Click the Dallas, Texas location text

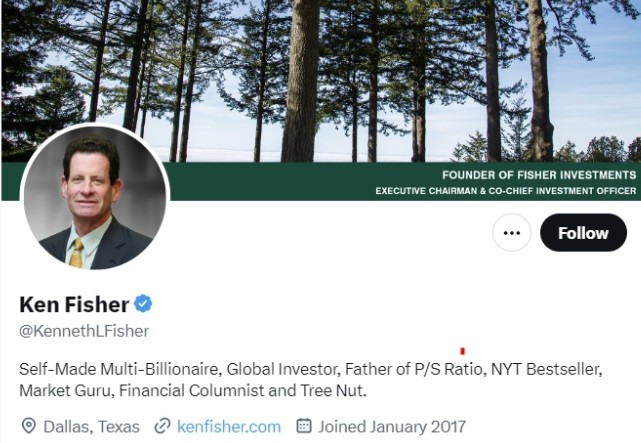[x=91, y=427]
